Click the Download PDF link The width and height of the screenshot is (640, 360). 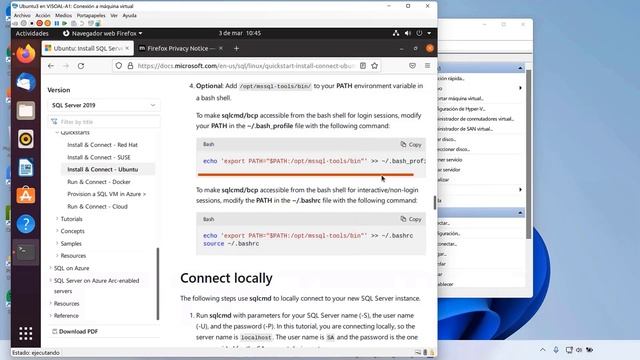pyautogui.click(x=75, y=331)
